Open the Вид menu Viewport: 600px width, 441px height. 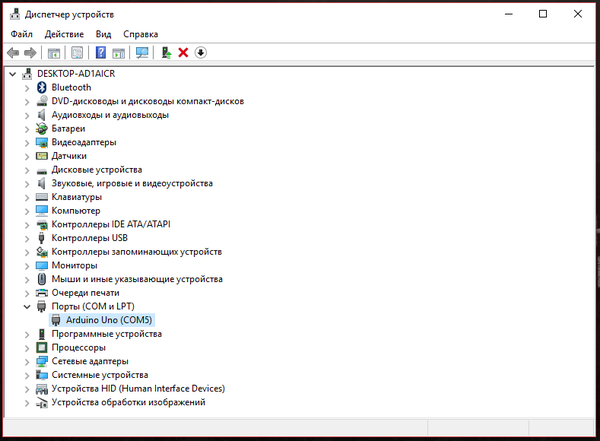(103, 34)
